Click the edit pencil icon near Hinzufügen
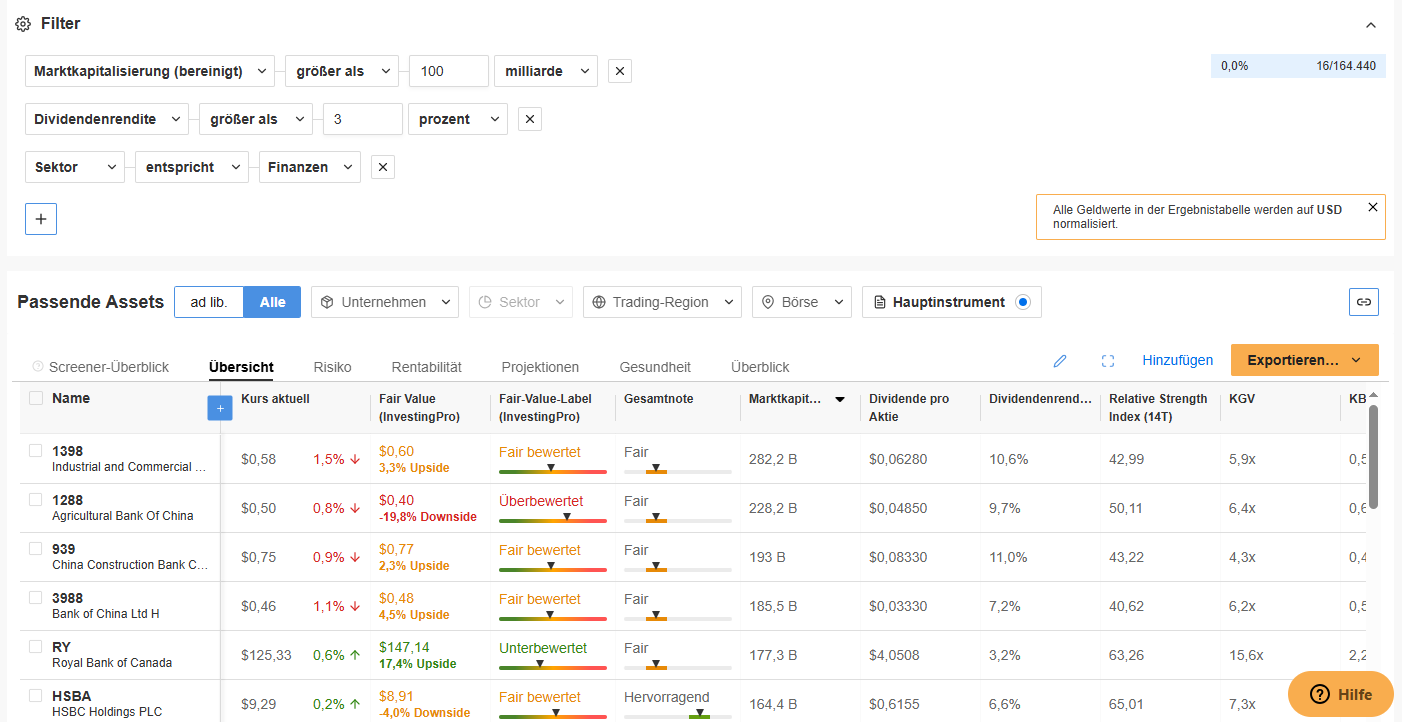 [1060, 360]
